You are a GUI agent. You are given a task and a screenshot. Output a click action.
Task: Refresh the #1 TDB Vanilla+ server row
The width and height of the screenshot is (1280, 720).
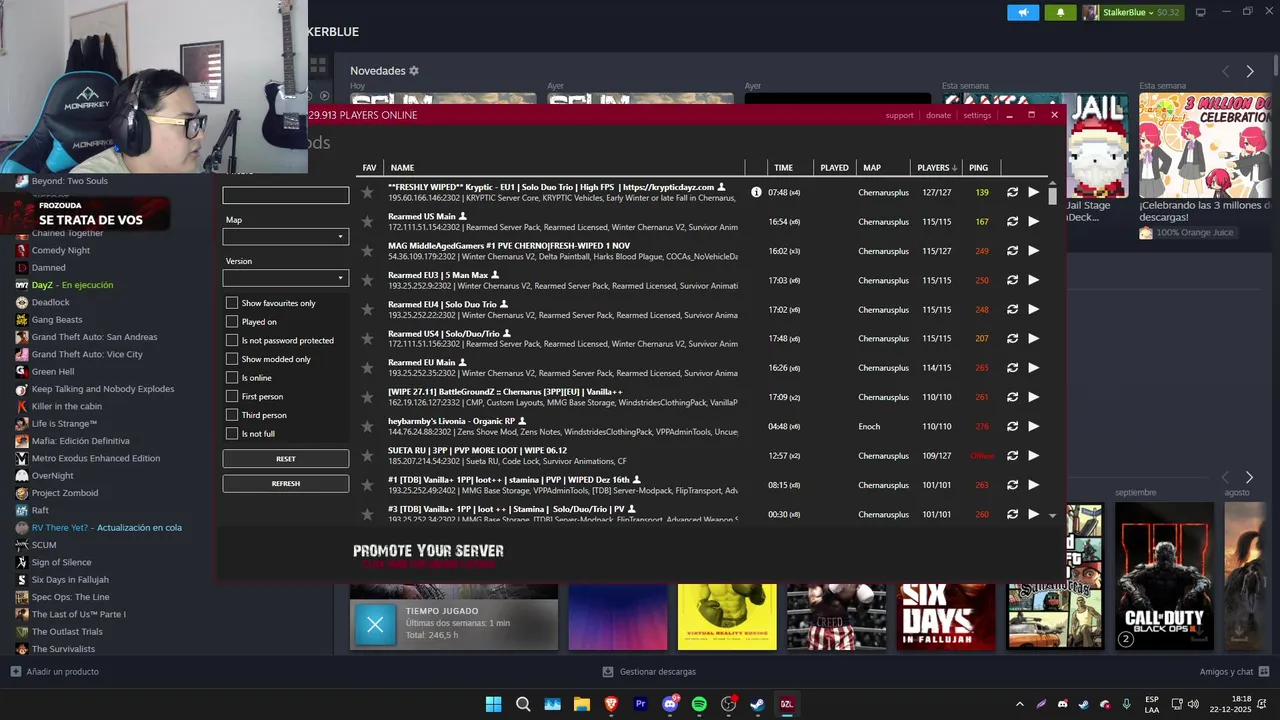coord(1012,485)
